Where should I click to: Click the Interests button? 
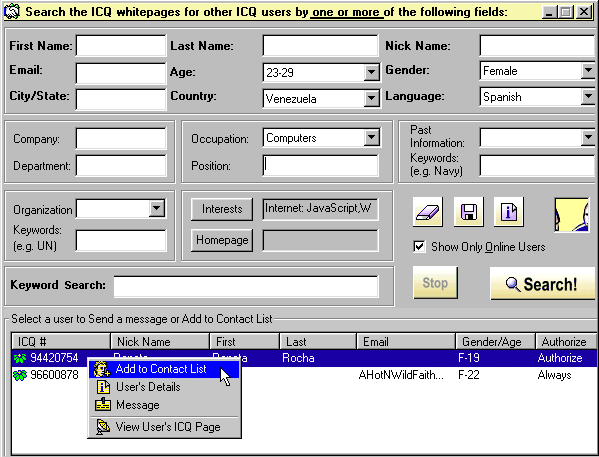[x=222, y=209]
